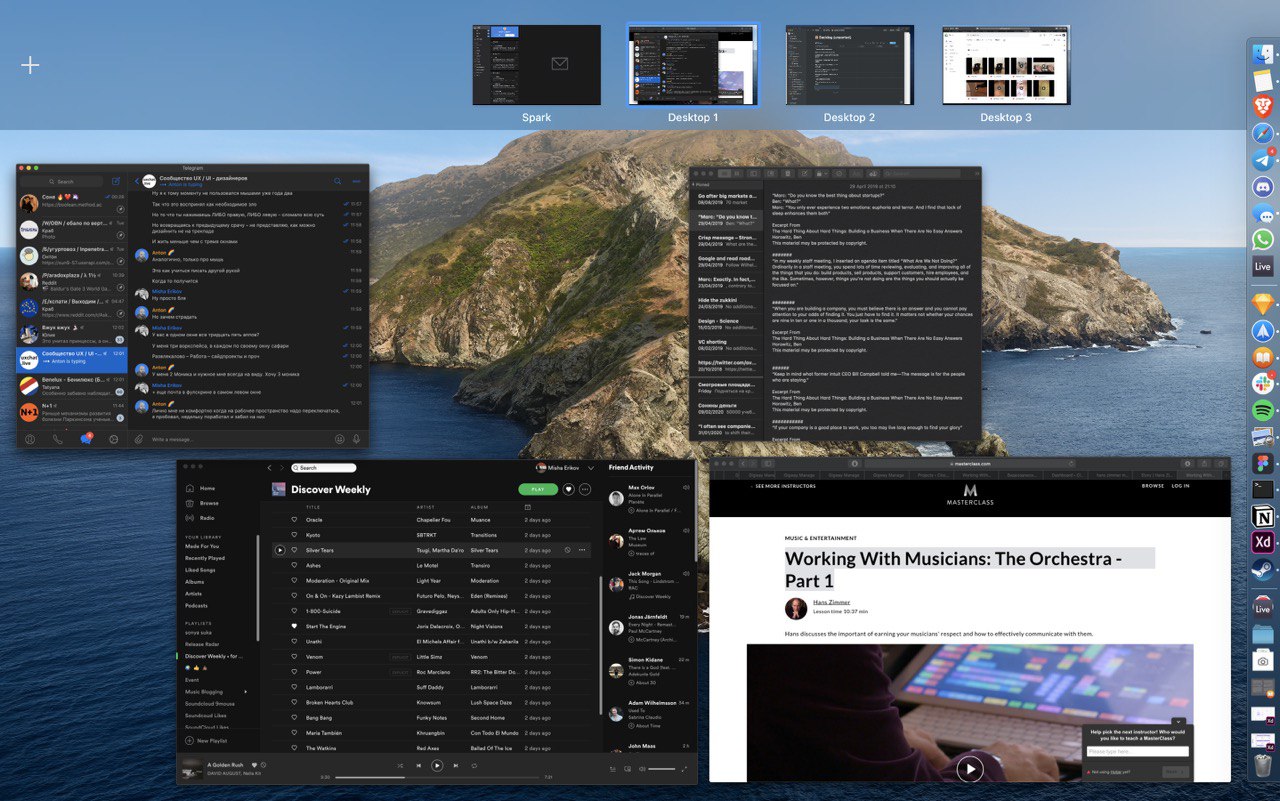Open Adobe XD from the Dock

(1263, 543)
